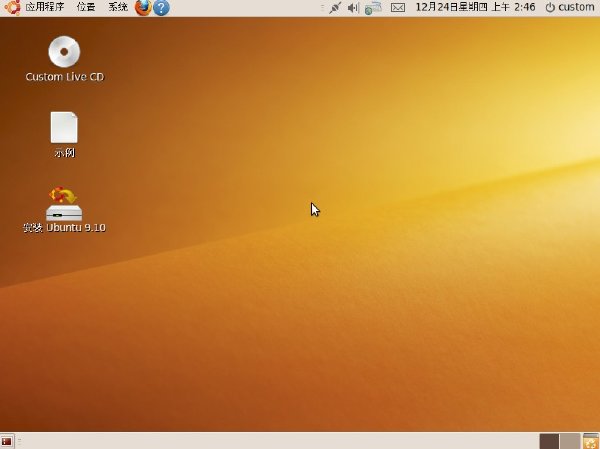Click the panel handle grip at top
Viewport: 600px width, 449px height.
coord(322,8)
